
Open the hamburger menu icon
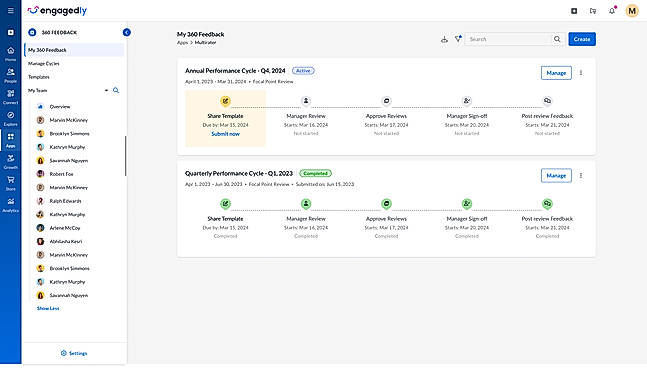pos(11,11)
